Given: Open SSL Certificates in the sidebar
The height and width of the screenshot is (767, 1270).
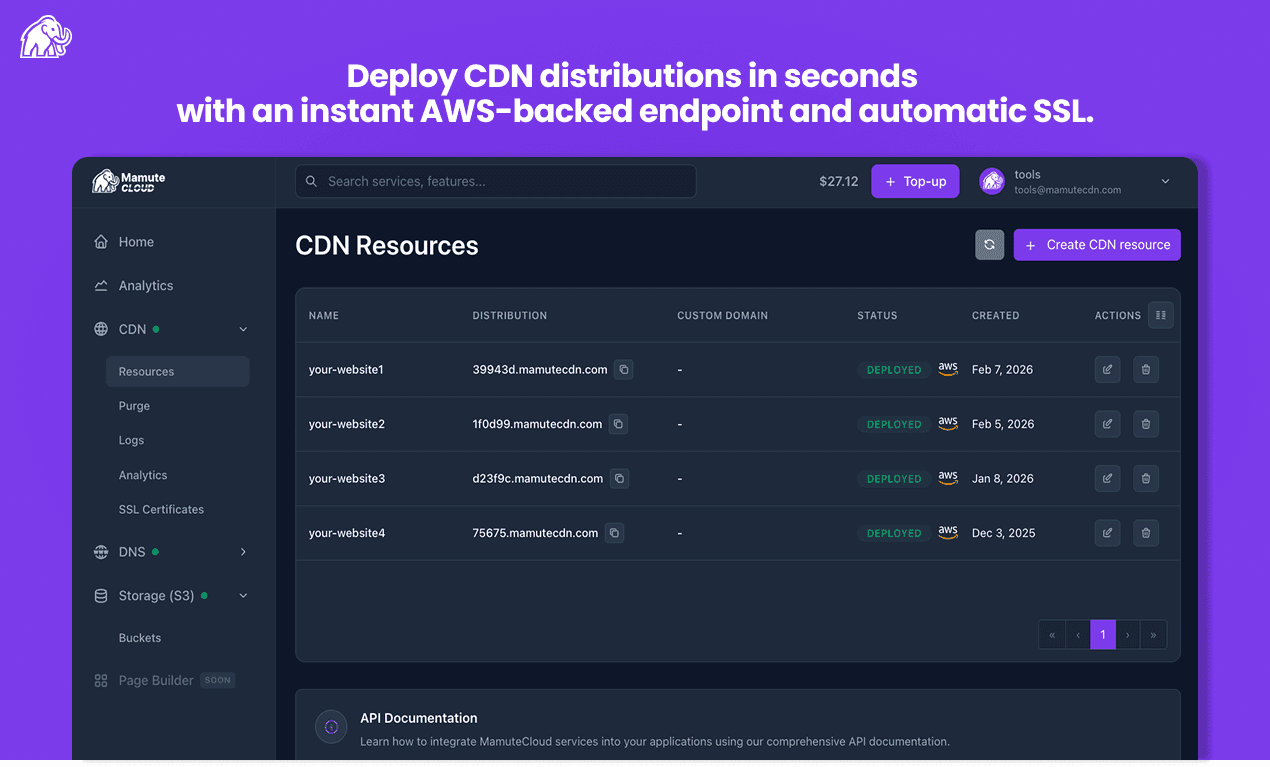Looking at the screenshot, I should click(x=159, y=509).
